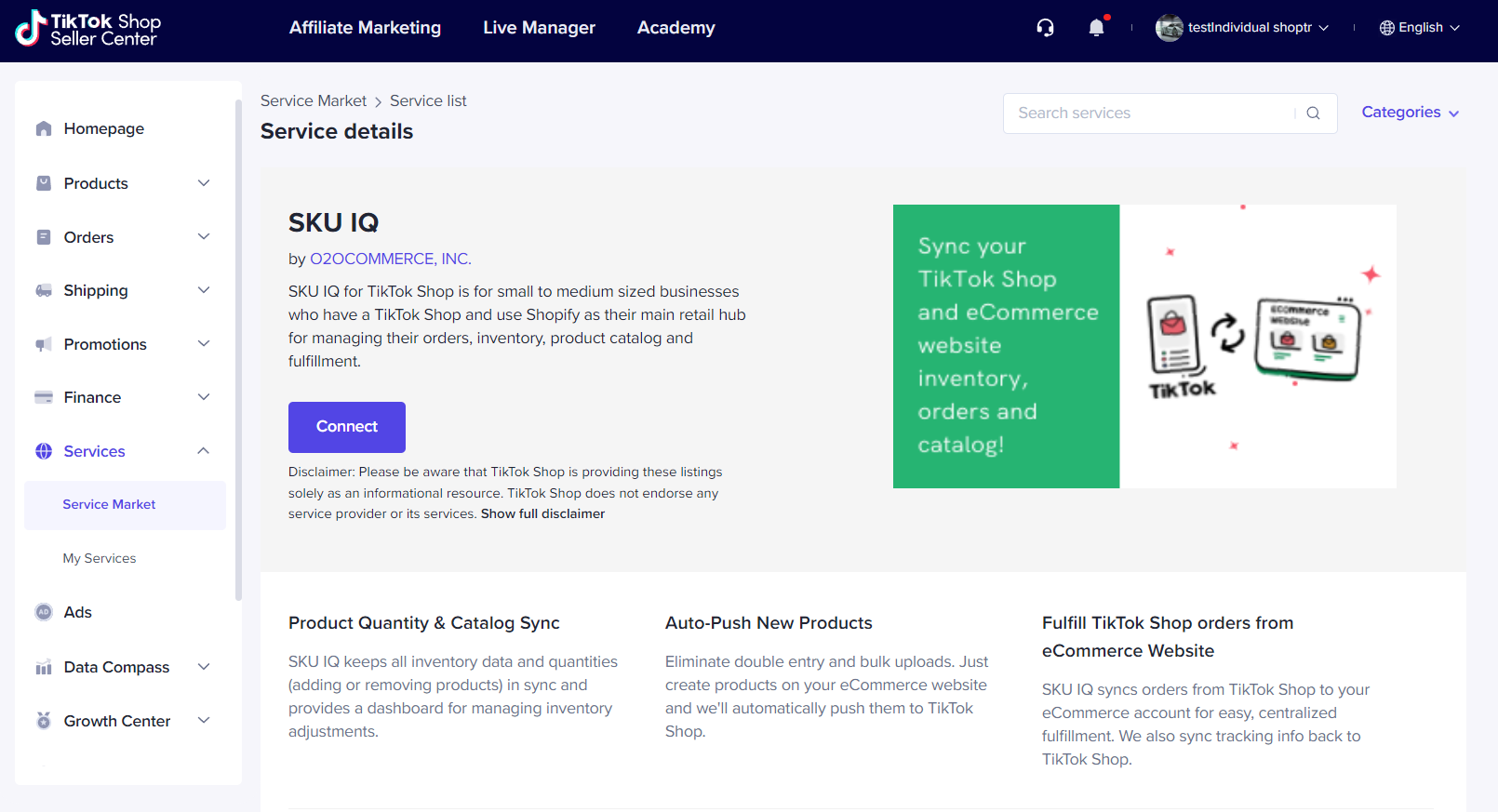Open Affiliate Marketing in top nav
1498x812 pixels.
[365, 28]
